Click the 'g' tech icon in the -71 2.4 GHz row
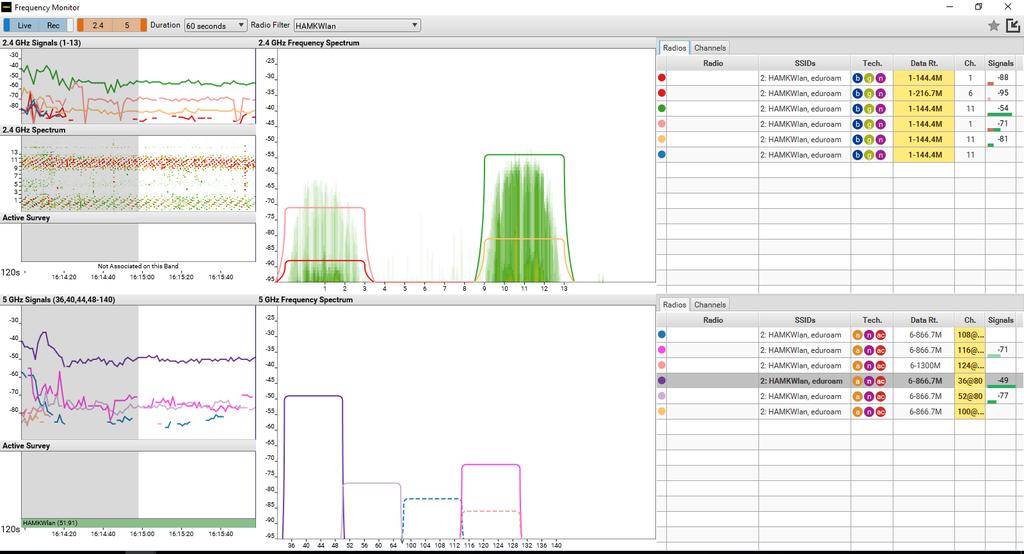The height and width of the screenshot is (554, 1024). (869, 124)
